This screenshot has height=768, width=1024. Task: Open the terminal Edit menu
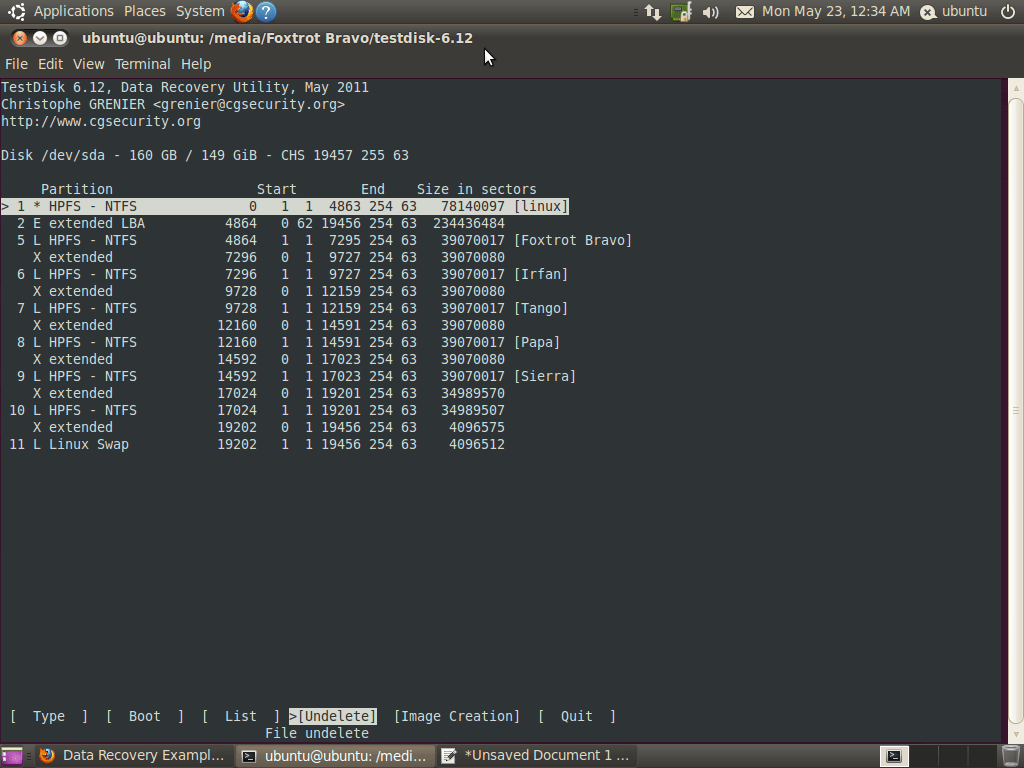click(50, 64)
